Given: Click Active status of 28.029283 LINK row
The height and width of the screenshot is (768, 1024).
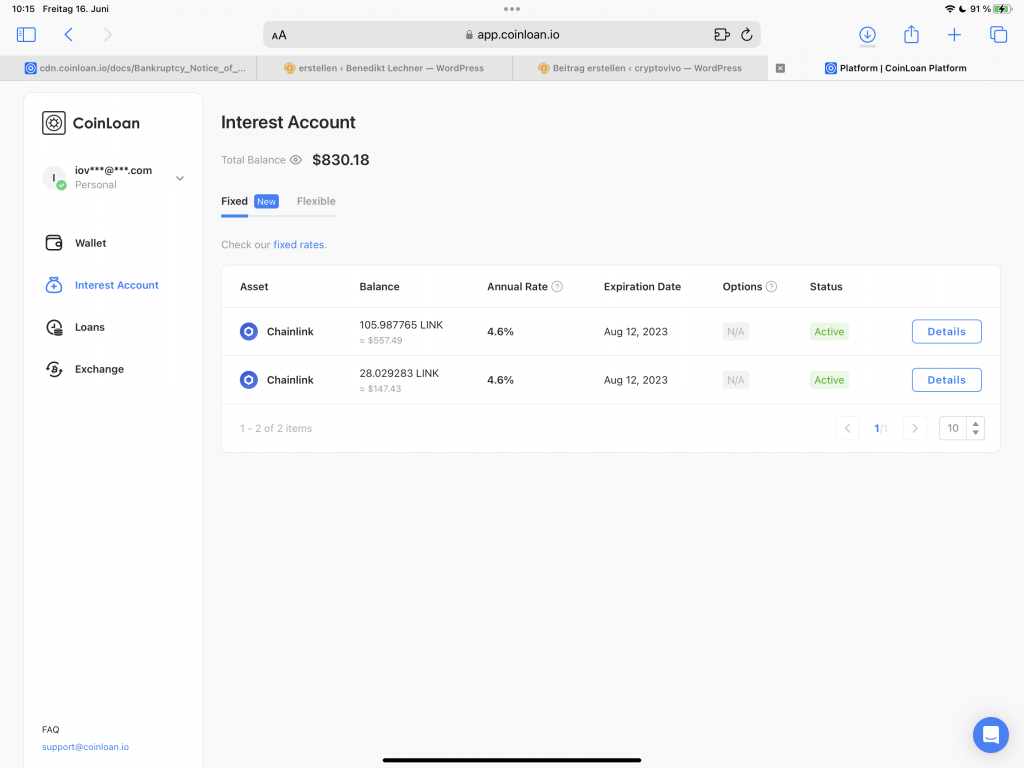Looking at the screenshot, I should [829, 380].
